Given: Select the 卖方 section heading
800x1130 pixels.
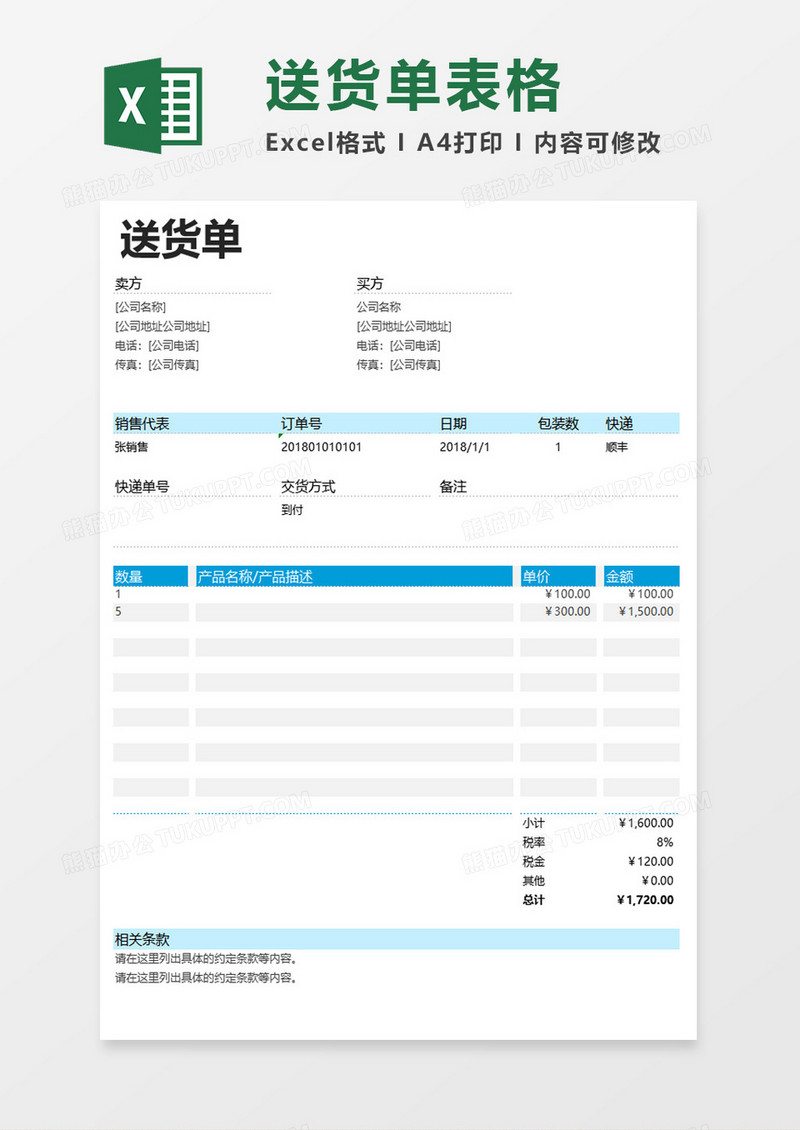Looking at the screenshot, I should (x=128, y=284).
